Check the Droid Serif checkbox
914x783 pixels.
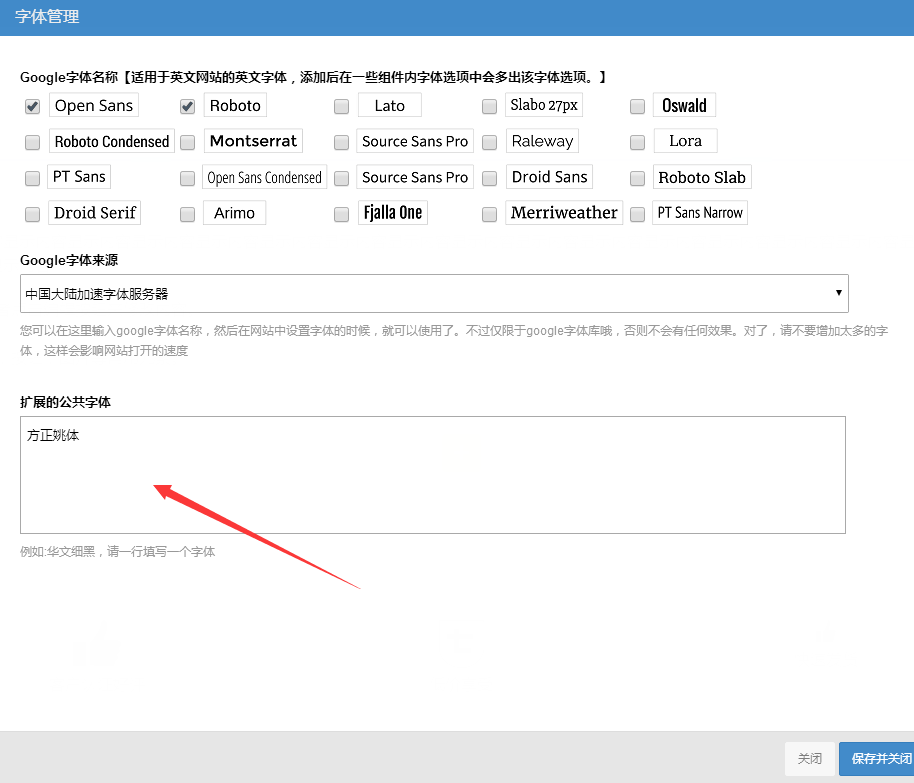(33, 214)
